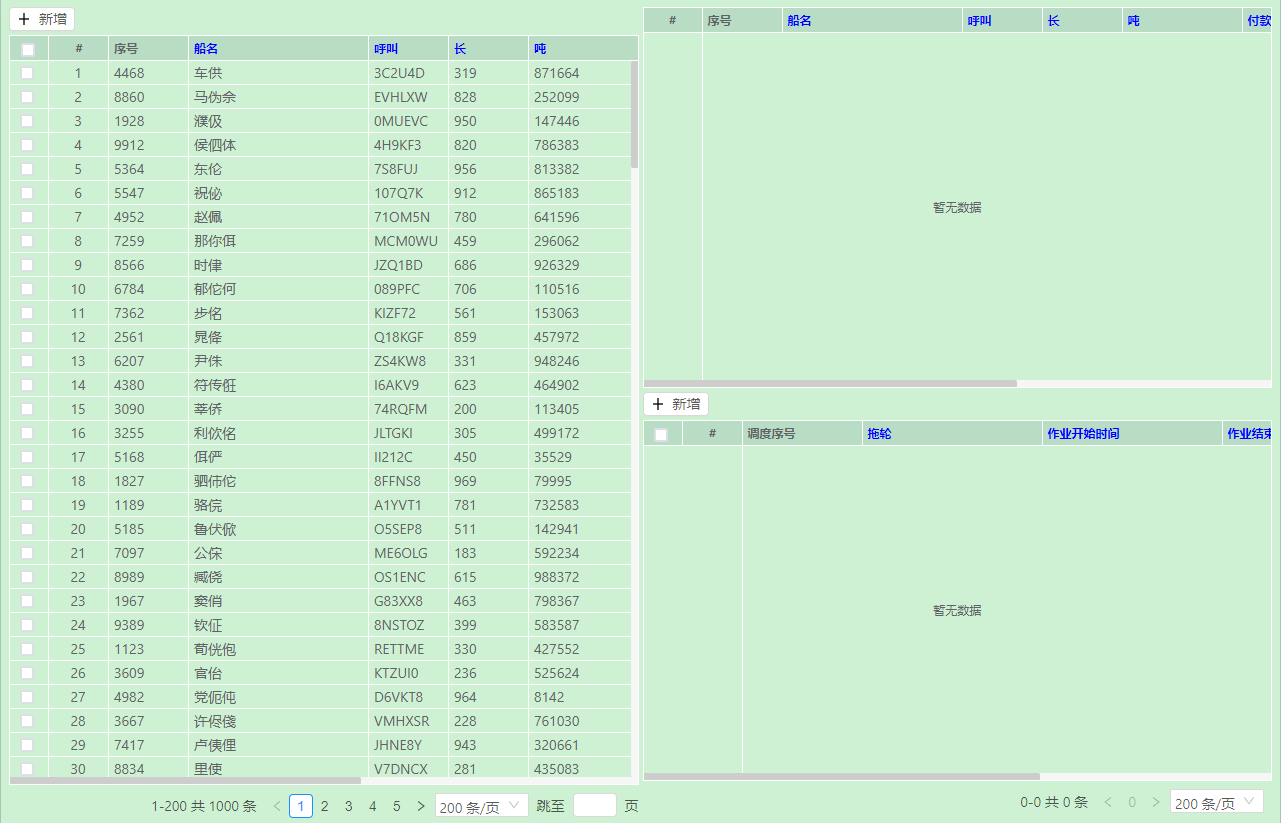Go to next page arrow in left pagination
Image resolution: width=1281 pixels, height=823 pixels.
coord(420,806)
